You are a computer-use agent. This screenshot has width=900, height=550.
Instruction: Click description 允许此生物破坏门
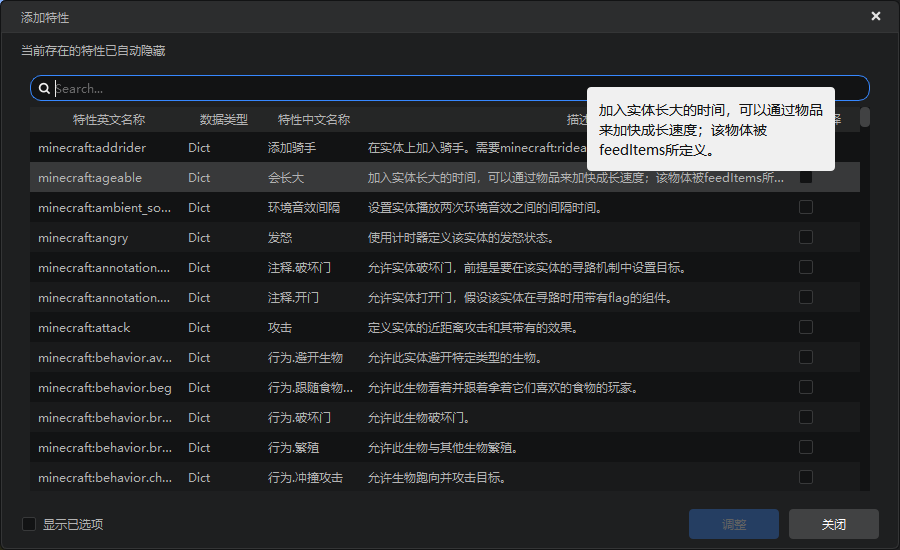click(x=418, y=417)
